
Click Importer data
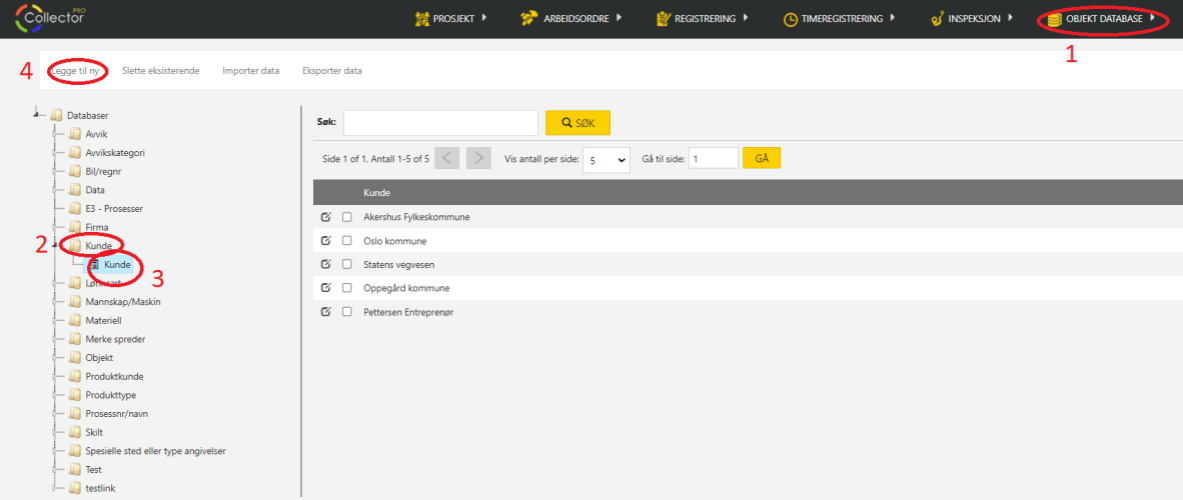pos(250,71)
